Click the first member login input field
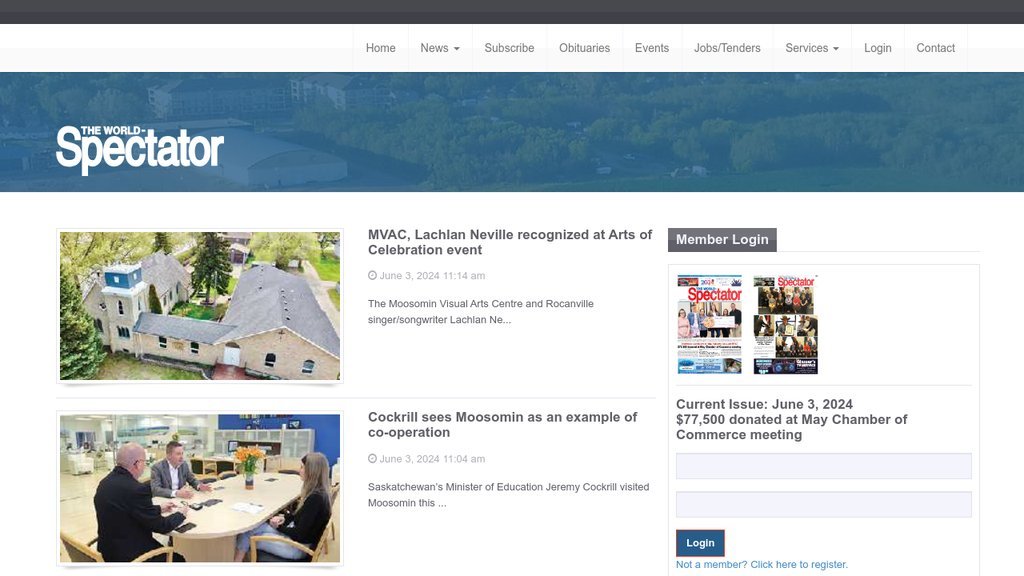 pyautogui.click(x=823, y=466)
